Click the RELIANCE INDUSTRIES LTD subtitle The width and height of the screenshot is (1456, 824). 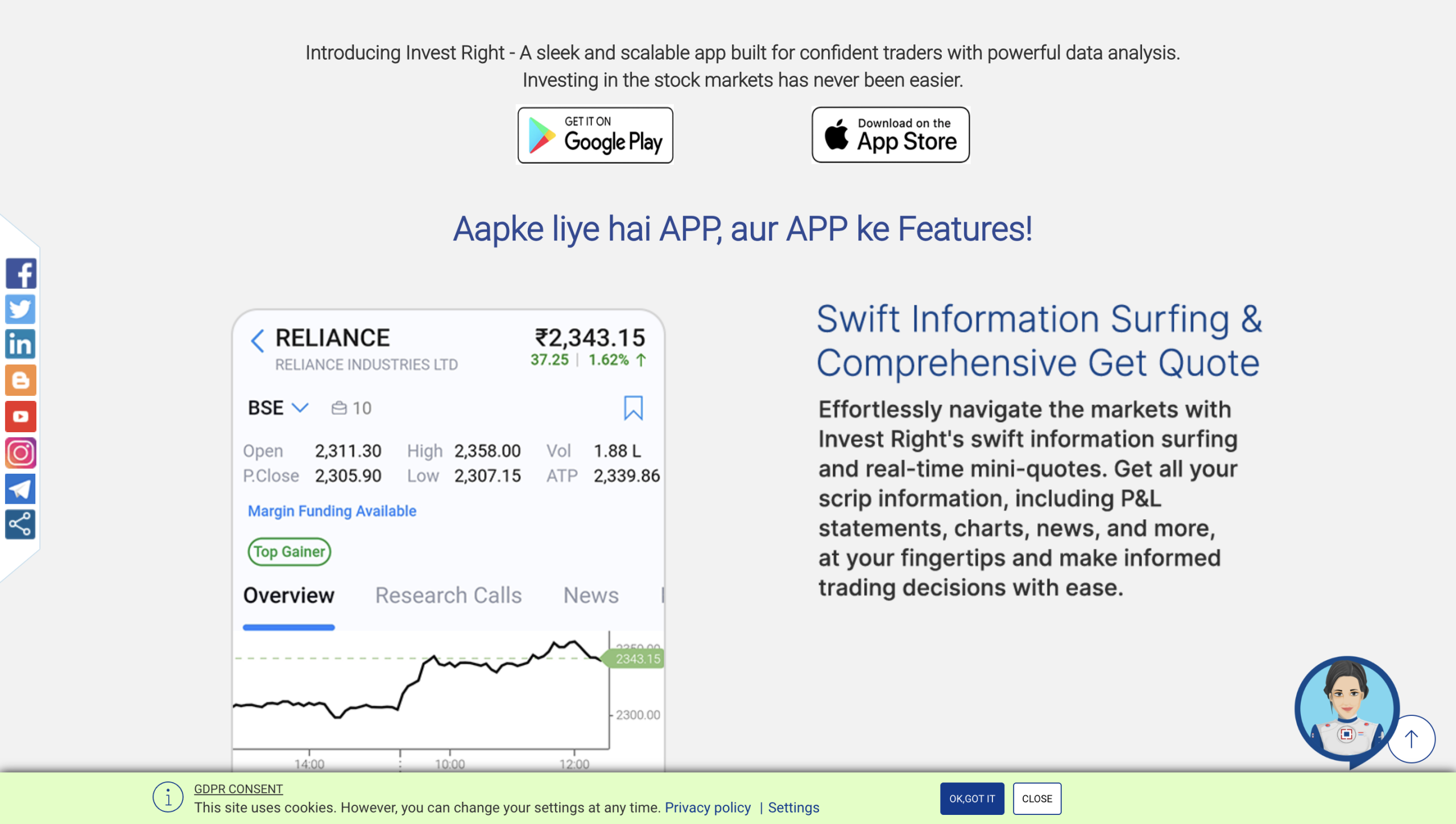366,365
